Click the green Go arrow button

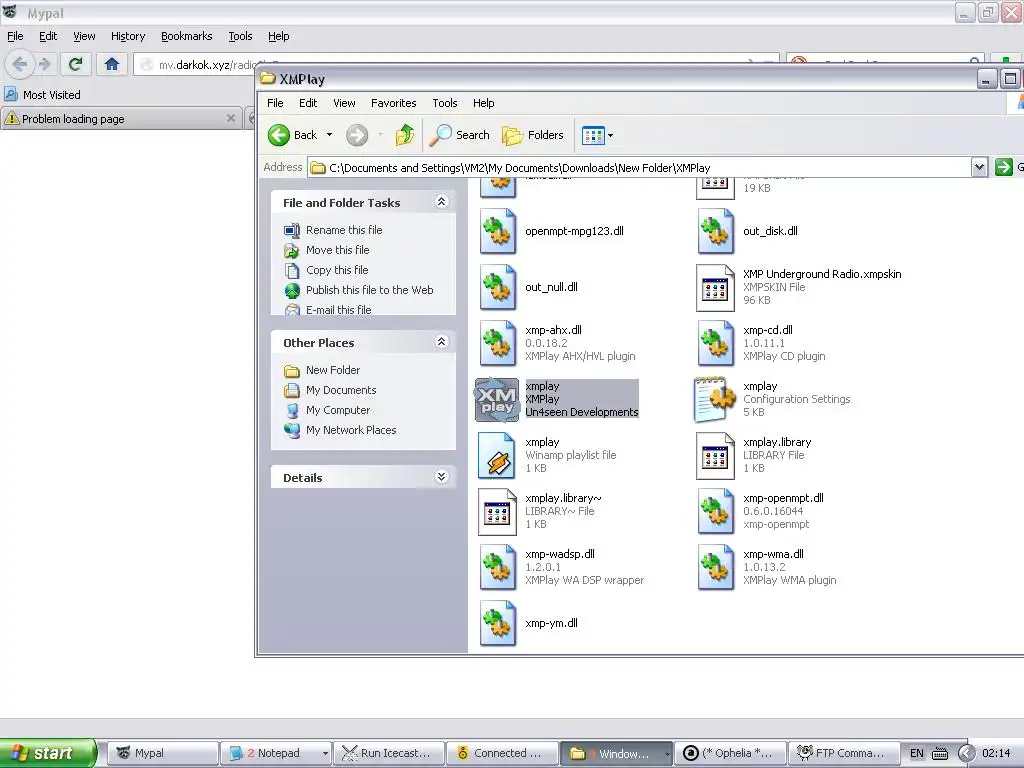(1003, 167)
